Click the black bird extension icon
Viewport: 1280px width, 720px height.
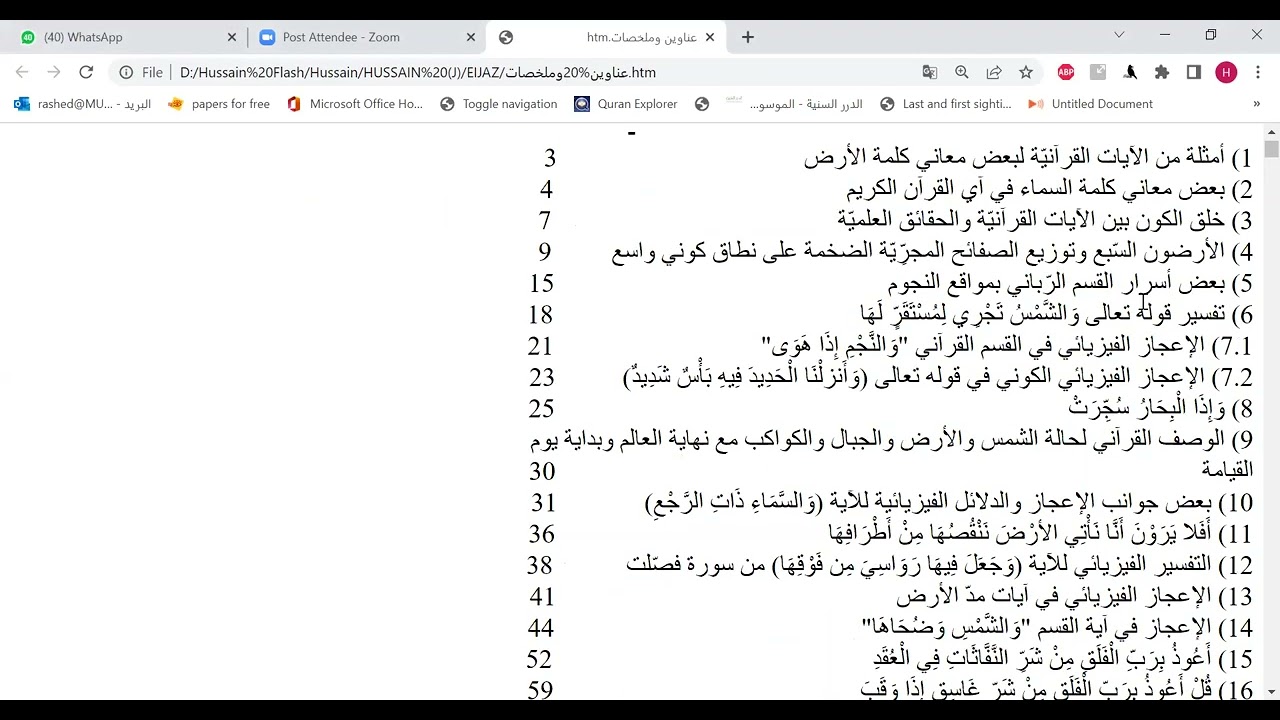[x=1130, y=72]
